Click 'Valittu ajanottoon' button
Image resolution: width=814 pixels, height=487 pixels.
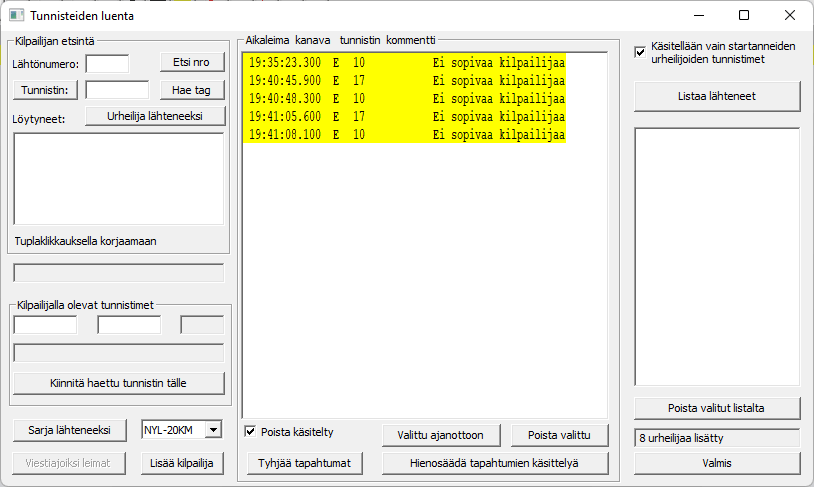(x=440, y=435)
